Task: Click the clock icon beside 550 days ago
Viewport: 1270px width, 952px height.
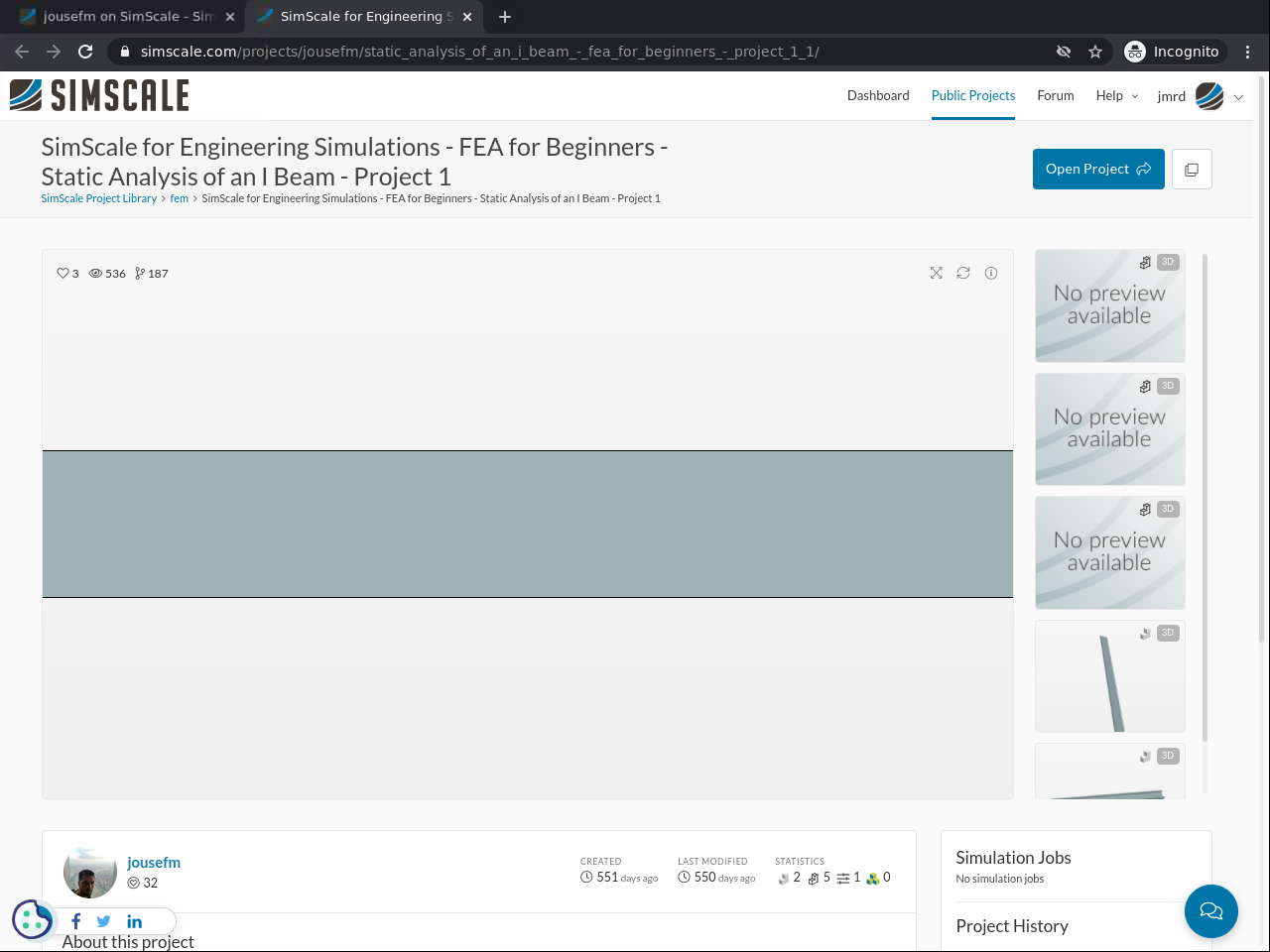Action: [x=684, y=878]
